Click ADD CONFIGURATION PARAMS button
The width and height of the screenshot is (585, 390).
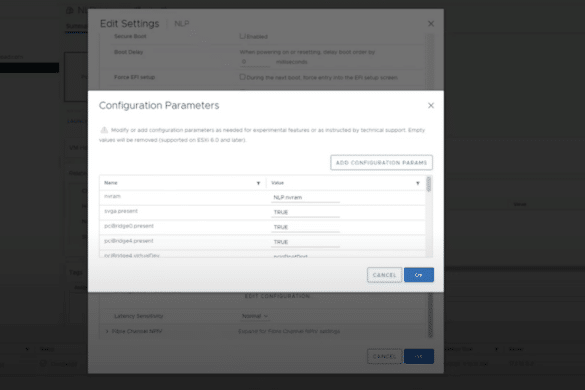coord(381,163)
